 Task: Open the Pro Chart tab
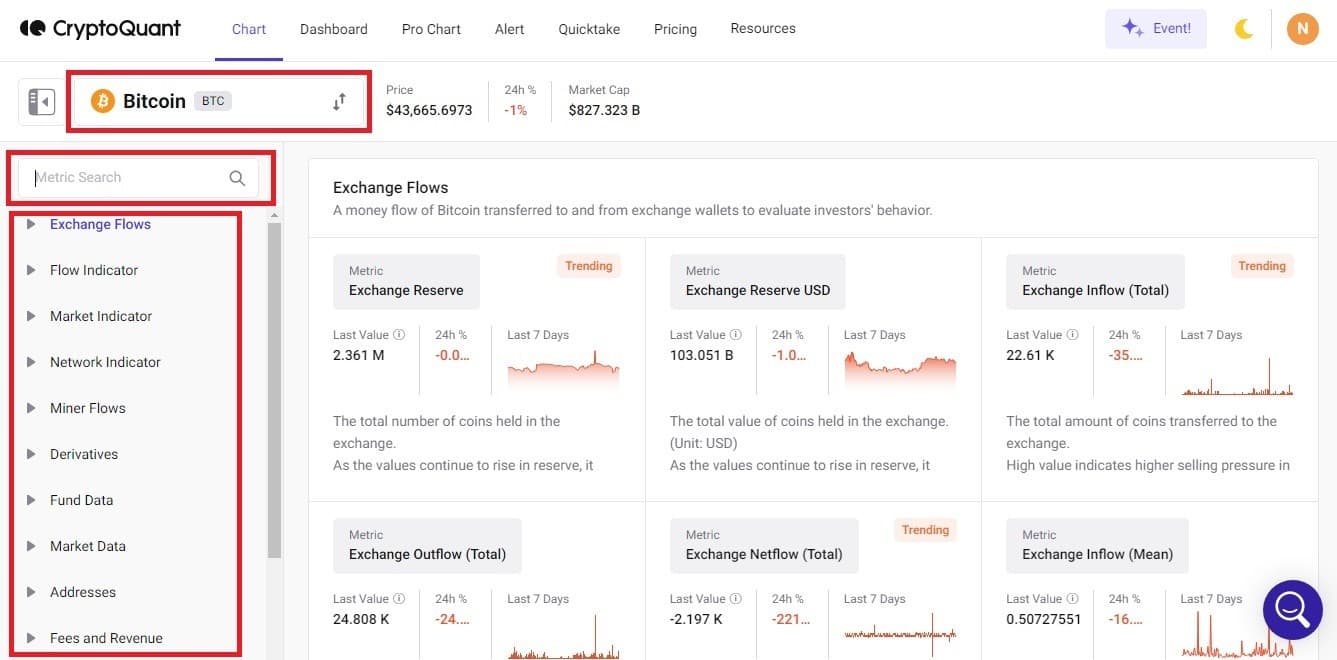pos(431,29)
